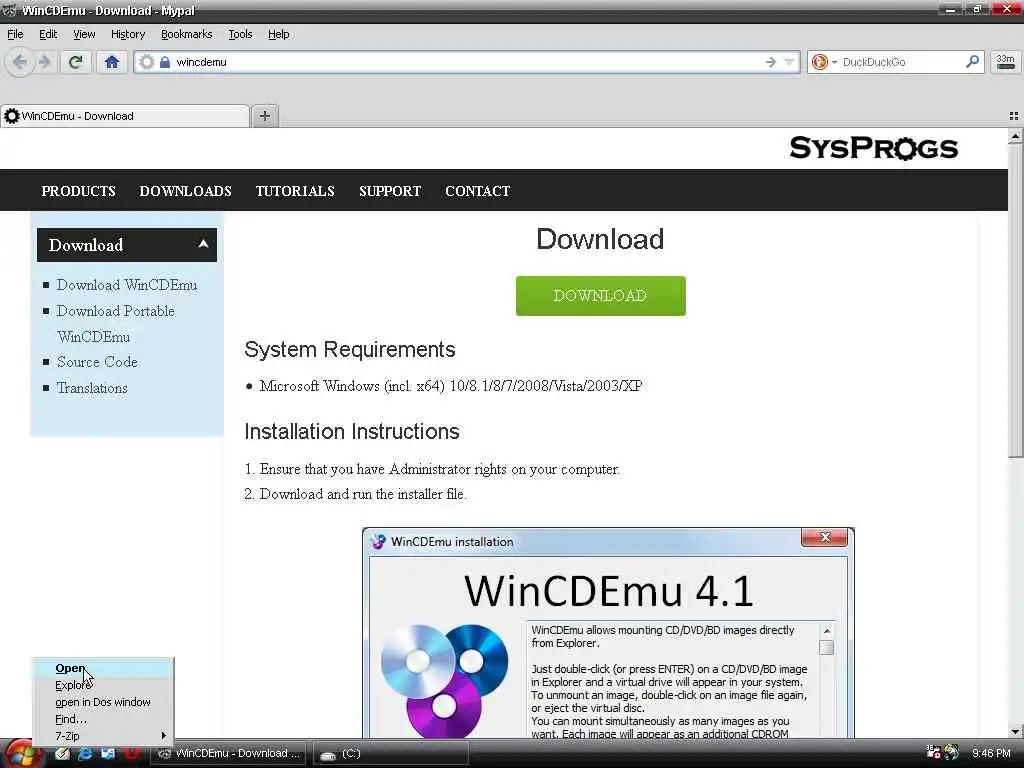Screen dimensions: 1024x768
Task: Click the 33m toolbar indicator button
Action: click(x=1006, y=62)
